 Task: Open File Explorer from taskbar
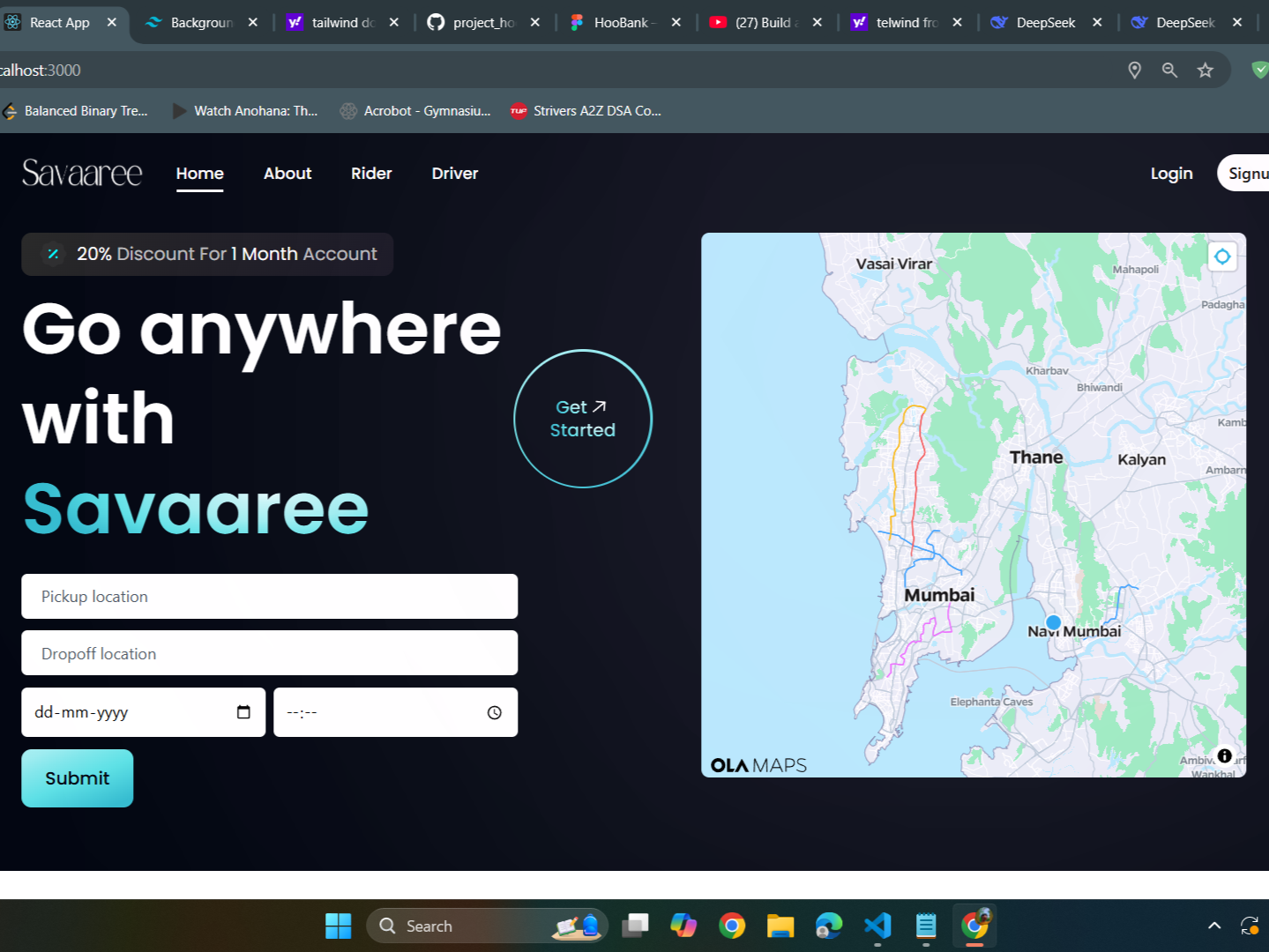point(780,926)
